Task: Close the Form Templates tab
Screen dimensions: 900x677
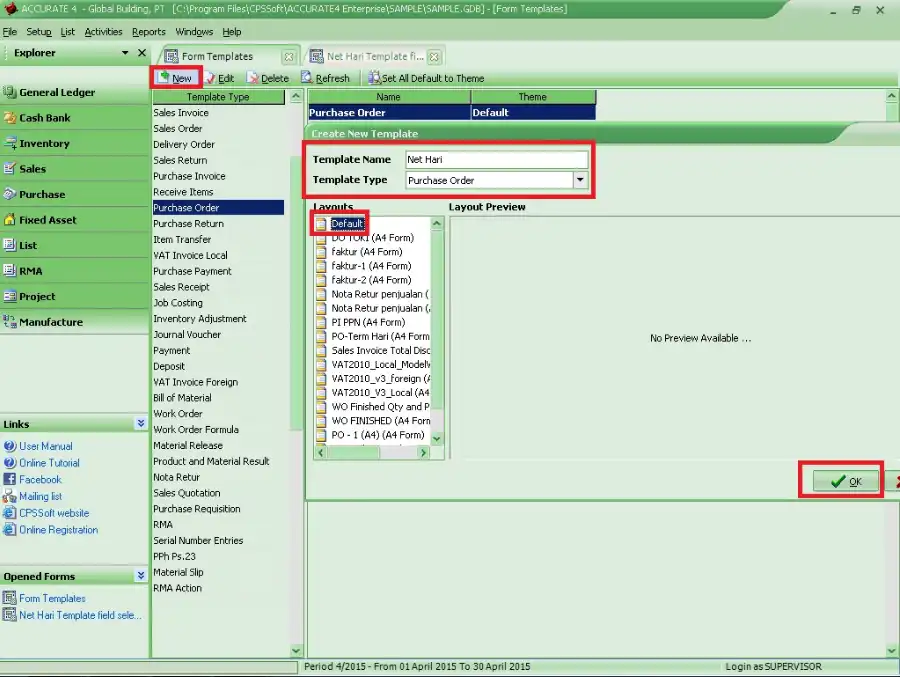Action: [289, 56]
